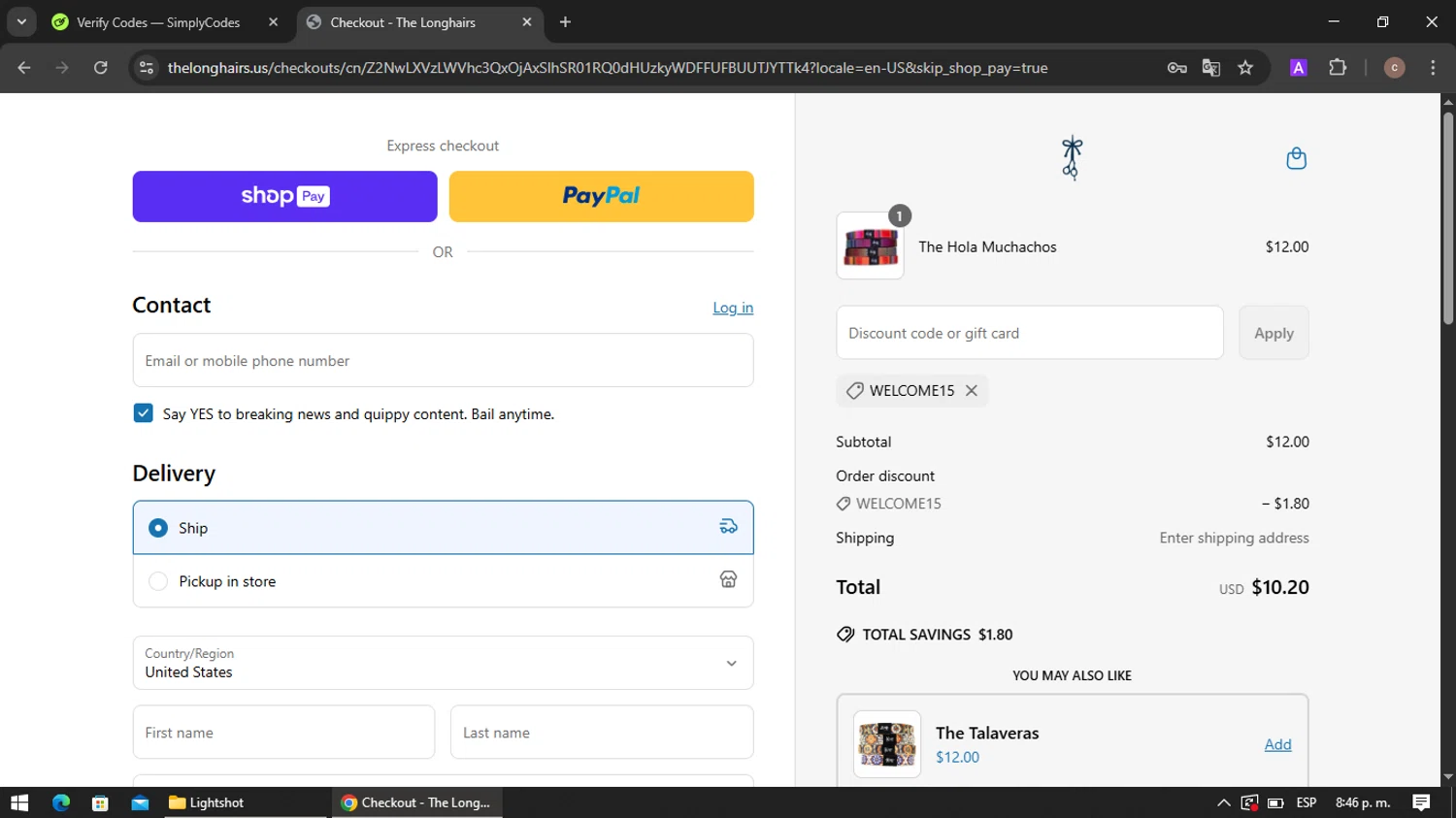
Task: Click the Discount code or gift card field
Action: tap(1030, 333)
